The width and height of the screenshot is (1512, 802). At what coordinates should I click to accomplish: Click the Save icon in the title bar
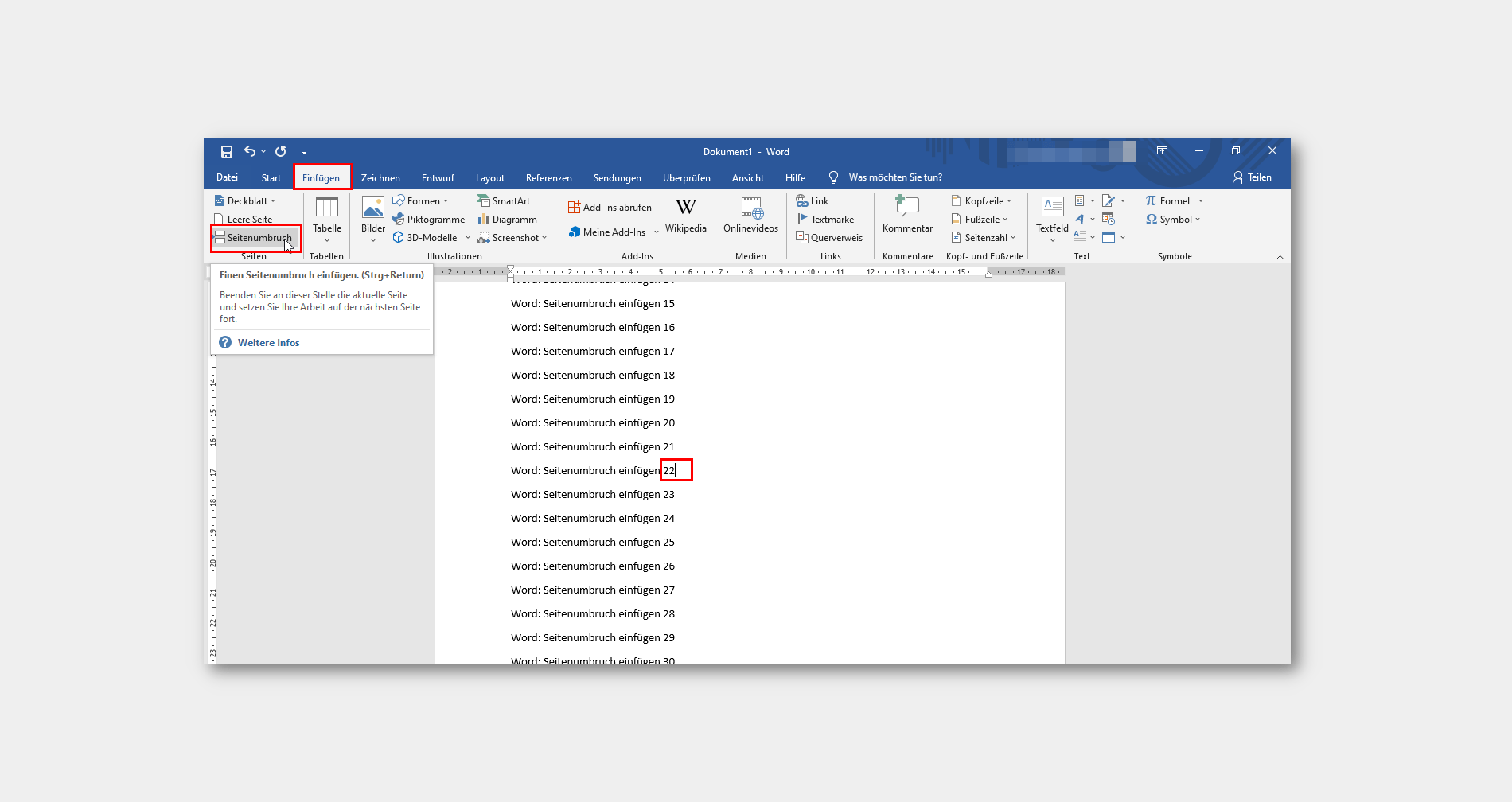point(227,151)
